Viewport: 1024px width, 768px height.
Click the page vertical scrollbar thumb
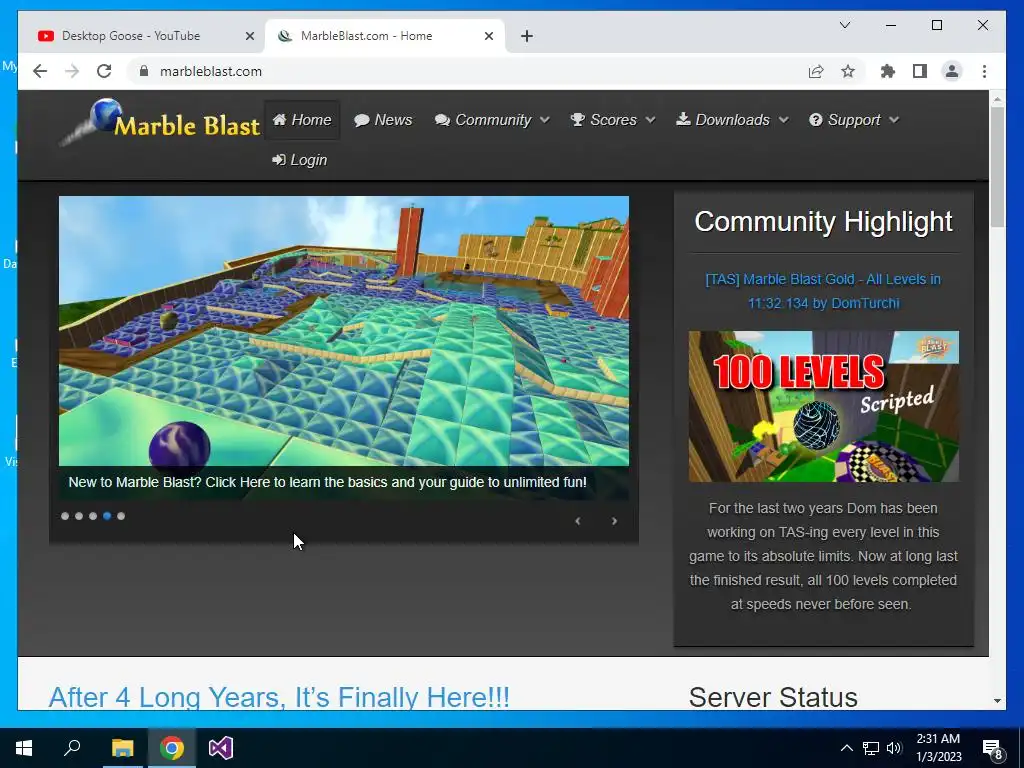pos(997,167)
